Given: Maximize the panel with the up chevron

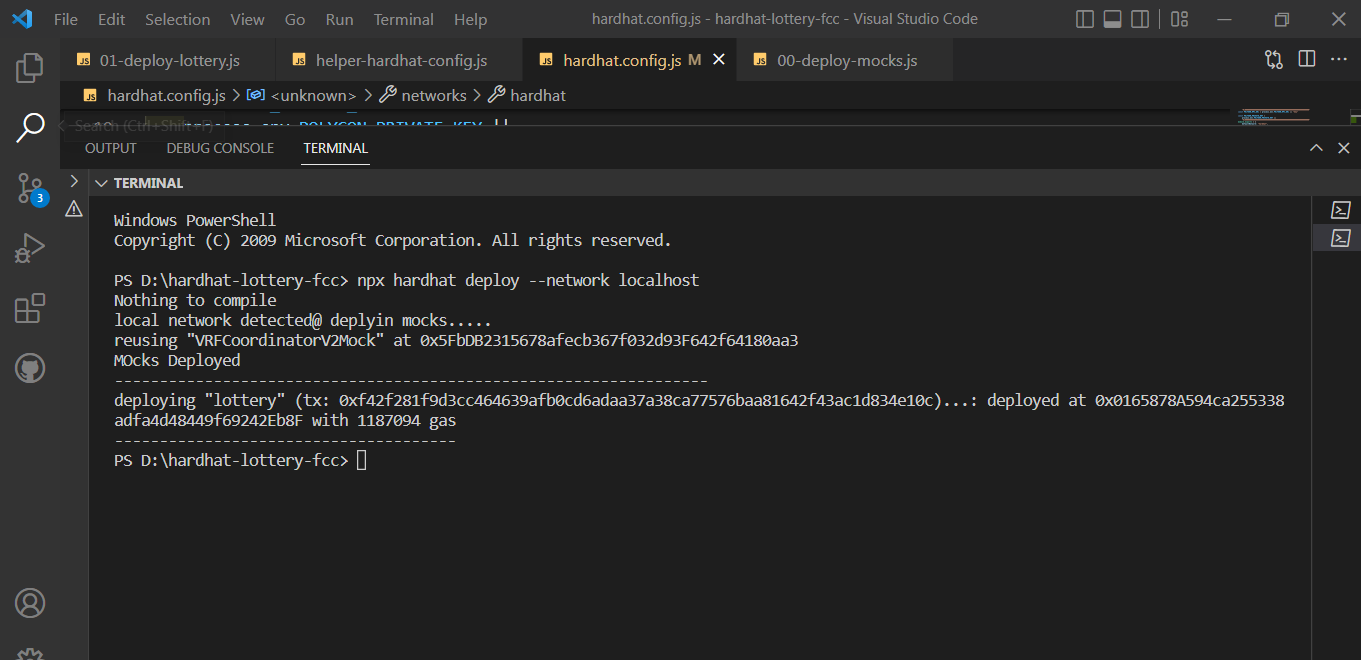Looking at the screenshot, I should click(1317, 148).
